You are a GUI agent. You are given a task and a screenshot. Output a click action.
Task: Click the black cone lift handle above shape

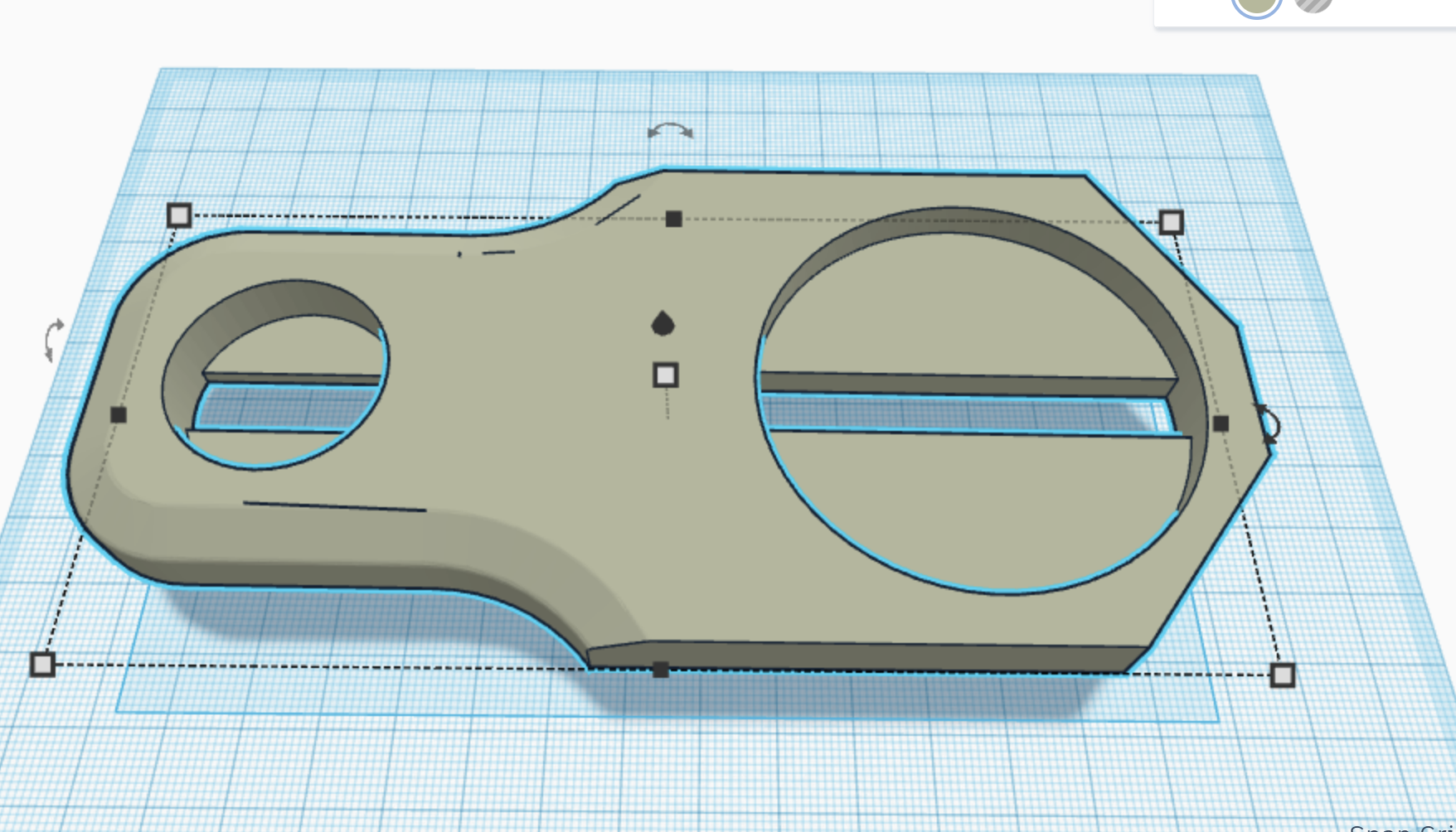point(662,323)
